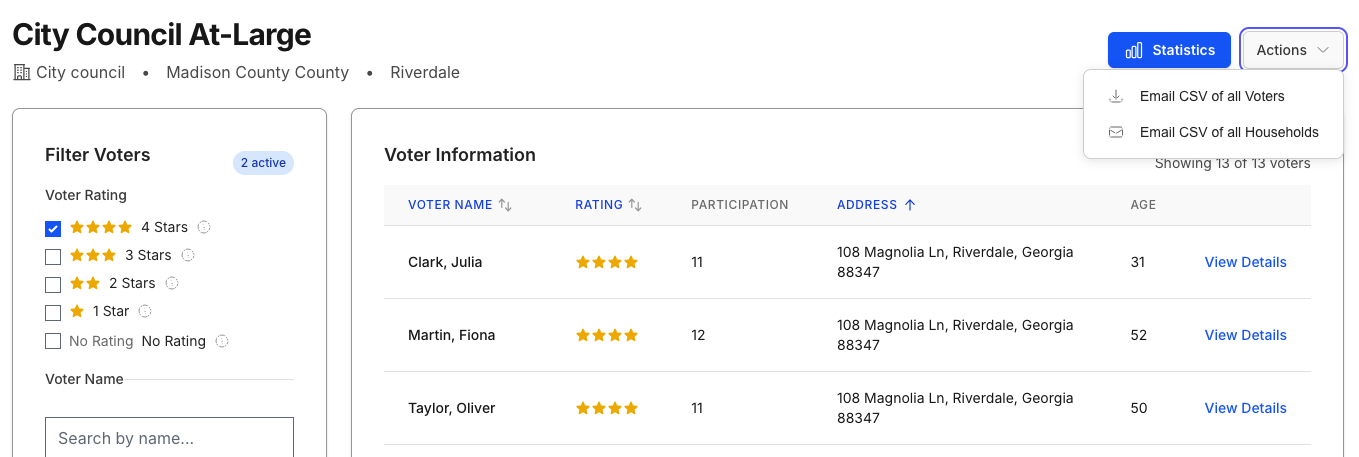Click the sort arrows icon beside Rating
The image size is (1359, 457).
(635, 205)
